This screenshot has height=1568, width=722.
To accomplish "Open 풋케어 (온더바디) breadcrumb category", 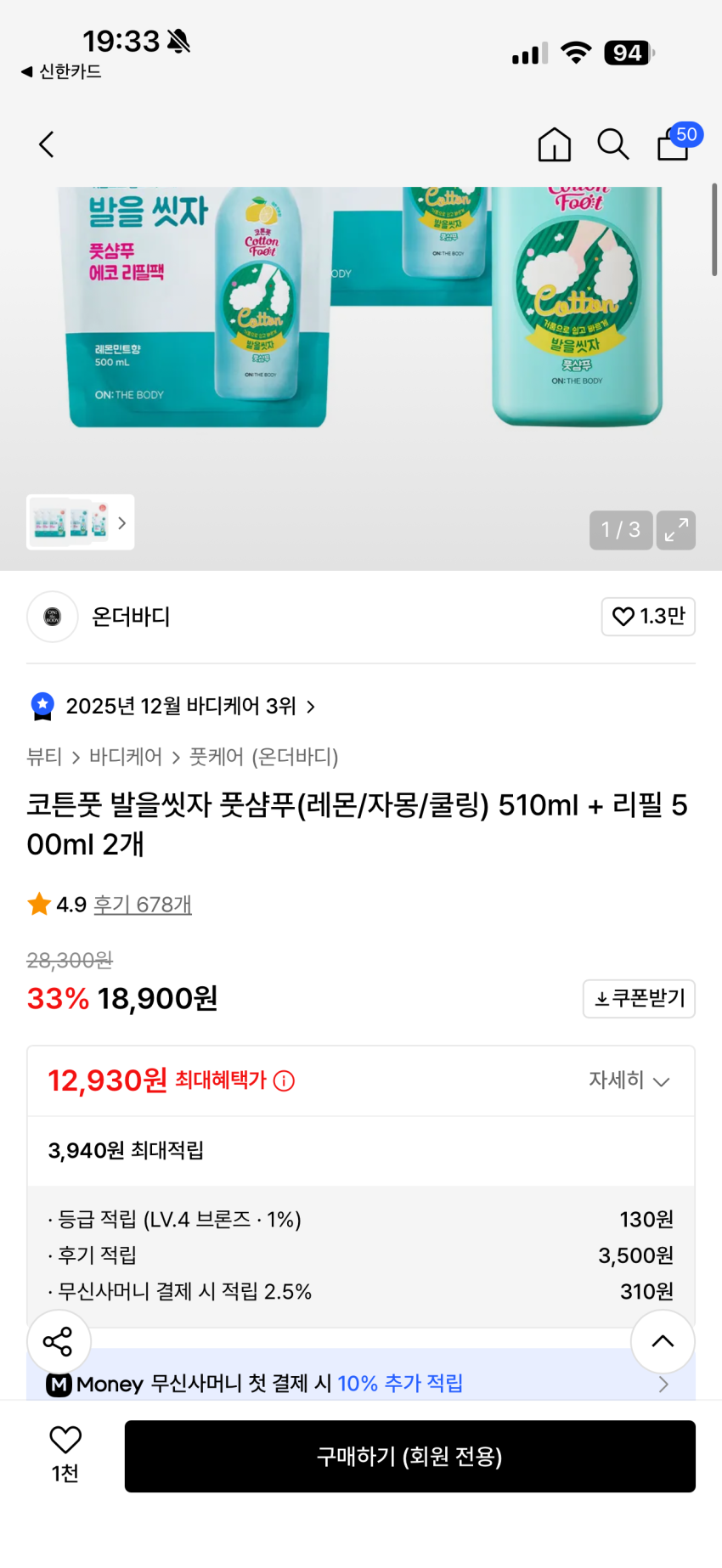I will point(263,757).
